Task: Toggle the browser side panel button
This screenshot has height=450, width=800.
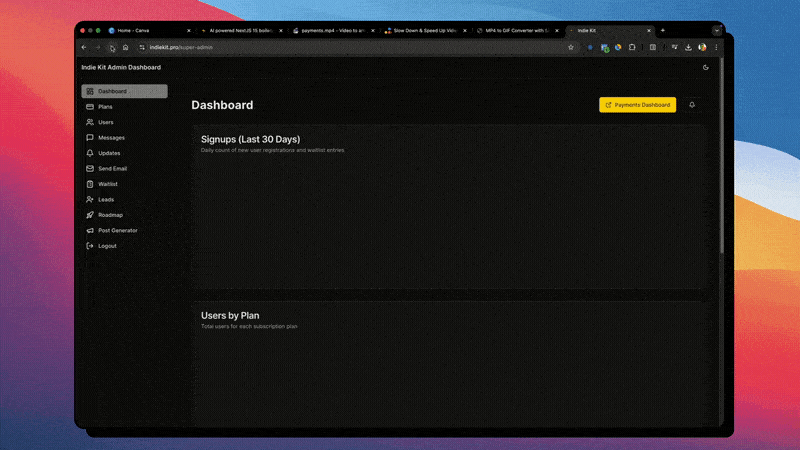Action: click(653, 47)
